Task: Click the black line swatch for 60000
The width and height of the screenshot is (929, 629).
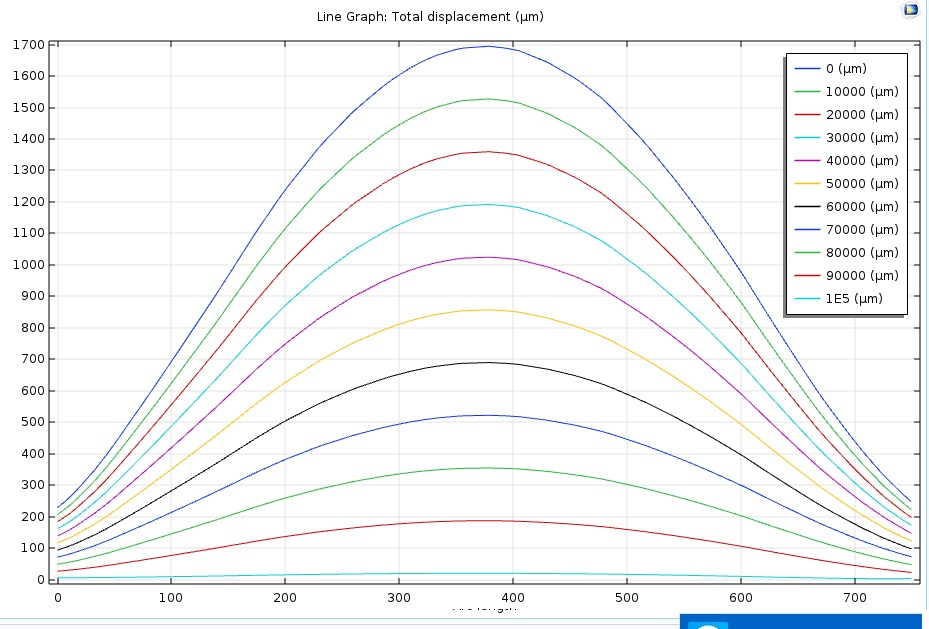Action: click(x=807, y=207)
